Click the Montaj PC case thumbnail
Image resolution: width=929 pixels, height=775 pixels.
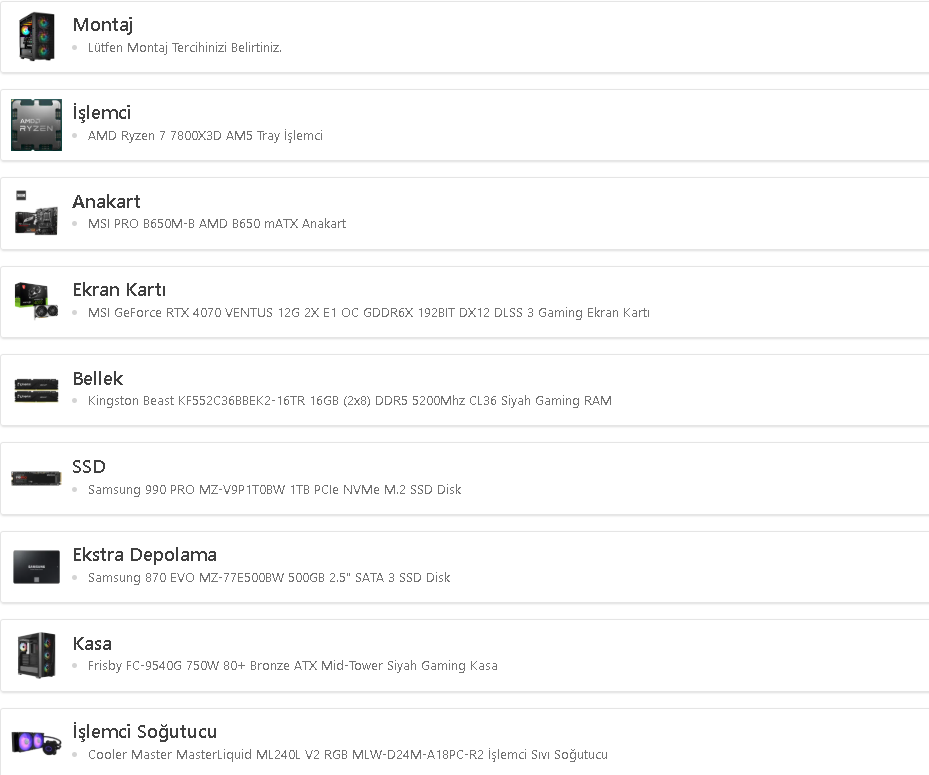36,36
